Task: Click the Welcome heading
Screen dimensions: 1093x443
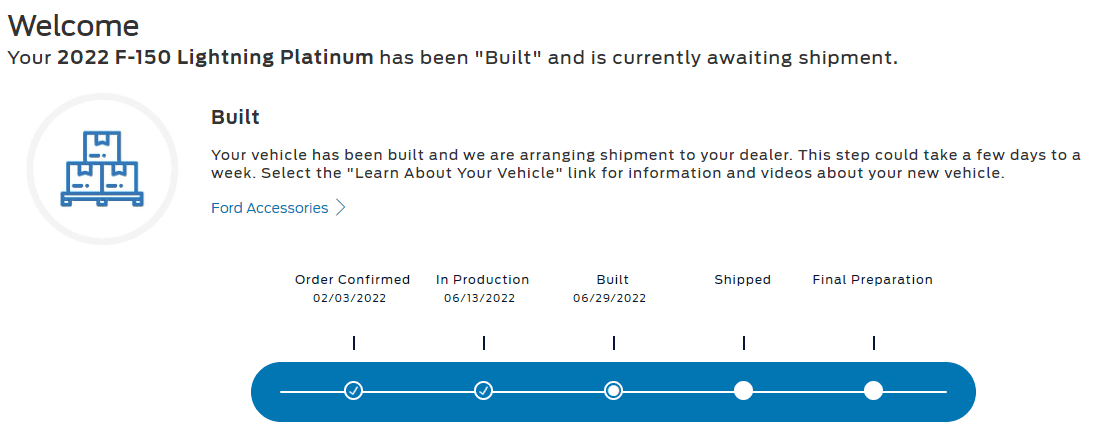Action: (x=73, y=25)
